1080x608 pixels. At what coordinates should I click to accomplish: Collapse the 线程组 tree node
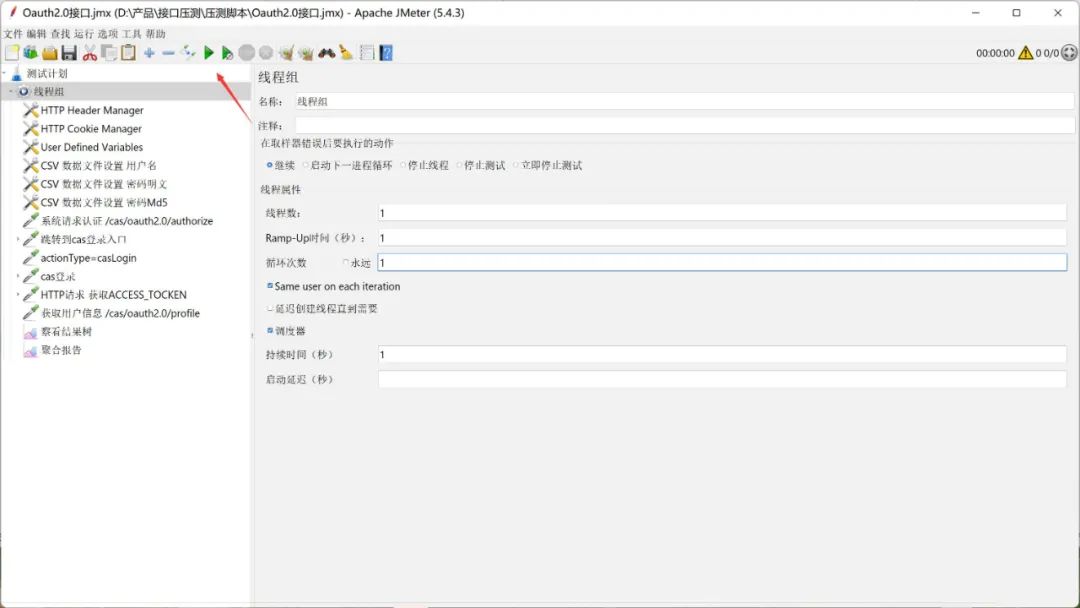tap(11, 92)
